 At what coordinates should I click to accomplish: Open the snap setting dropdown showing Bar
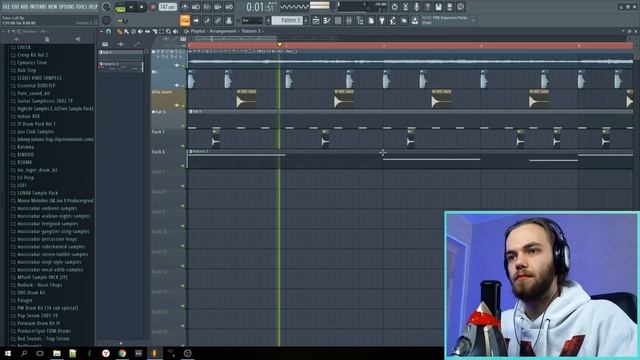[252, 20]
